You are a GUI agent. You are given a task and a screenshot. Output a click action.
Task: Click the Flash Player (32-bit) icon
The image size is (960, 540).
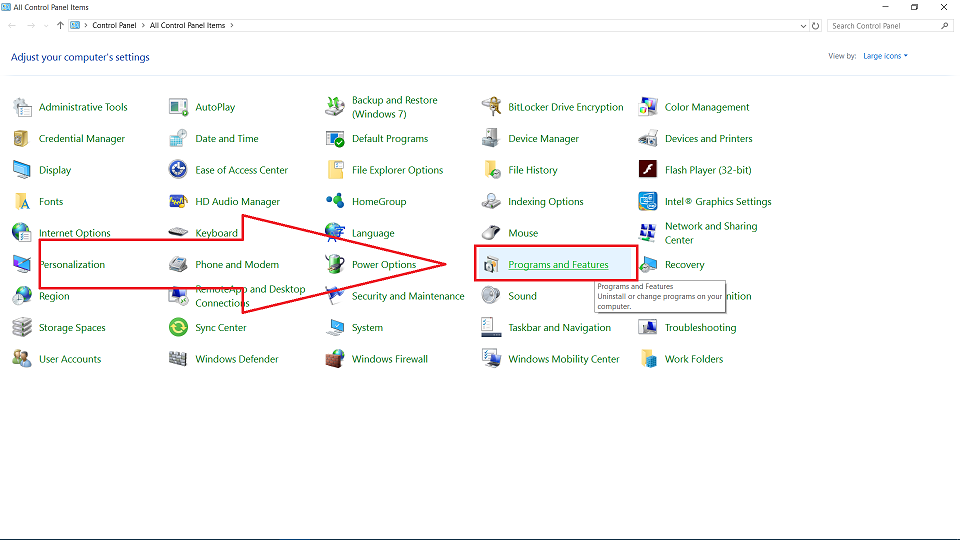[x=648, y=170]
